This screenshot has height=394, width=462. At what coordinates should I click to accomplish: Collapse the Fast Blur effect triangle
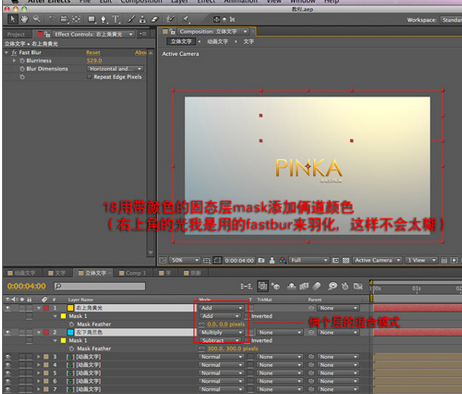(6, 52)
